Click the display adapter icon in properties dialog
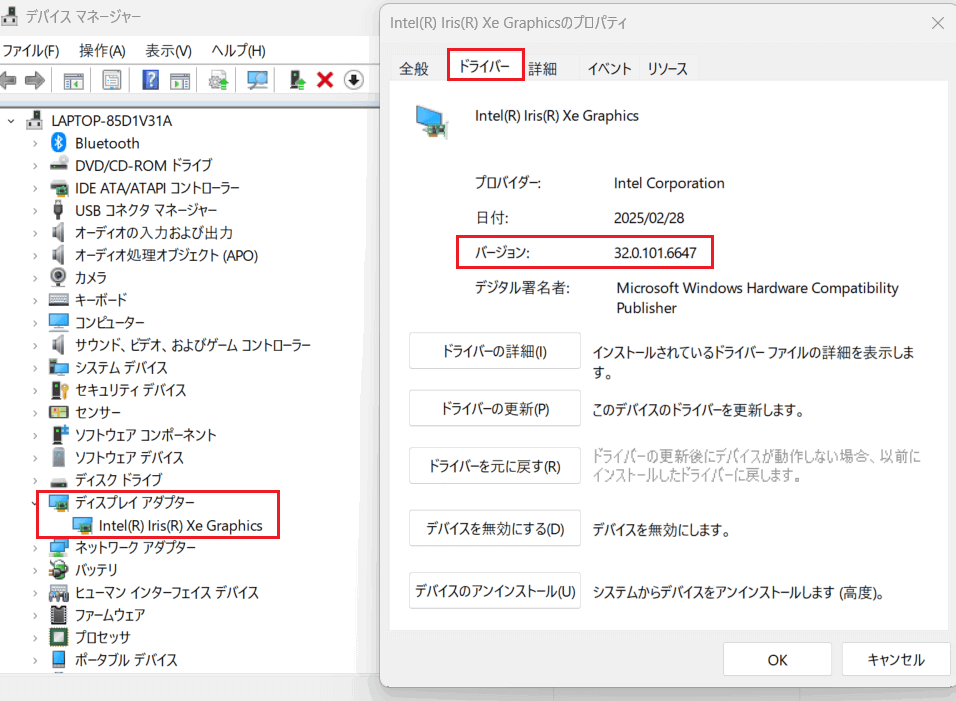Image resolution: width=956 pixels, height=701 pixels. coord(432,121)
